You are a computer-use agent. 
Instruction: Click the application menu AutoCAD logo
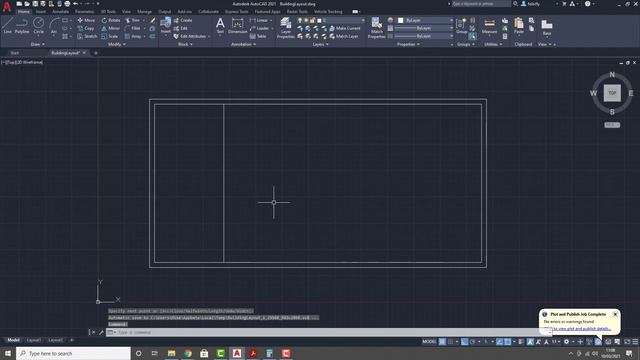coord(7,7)
